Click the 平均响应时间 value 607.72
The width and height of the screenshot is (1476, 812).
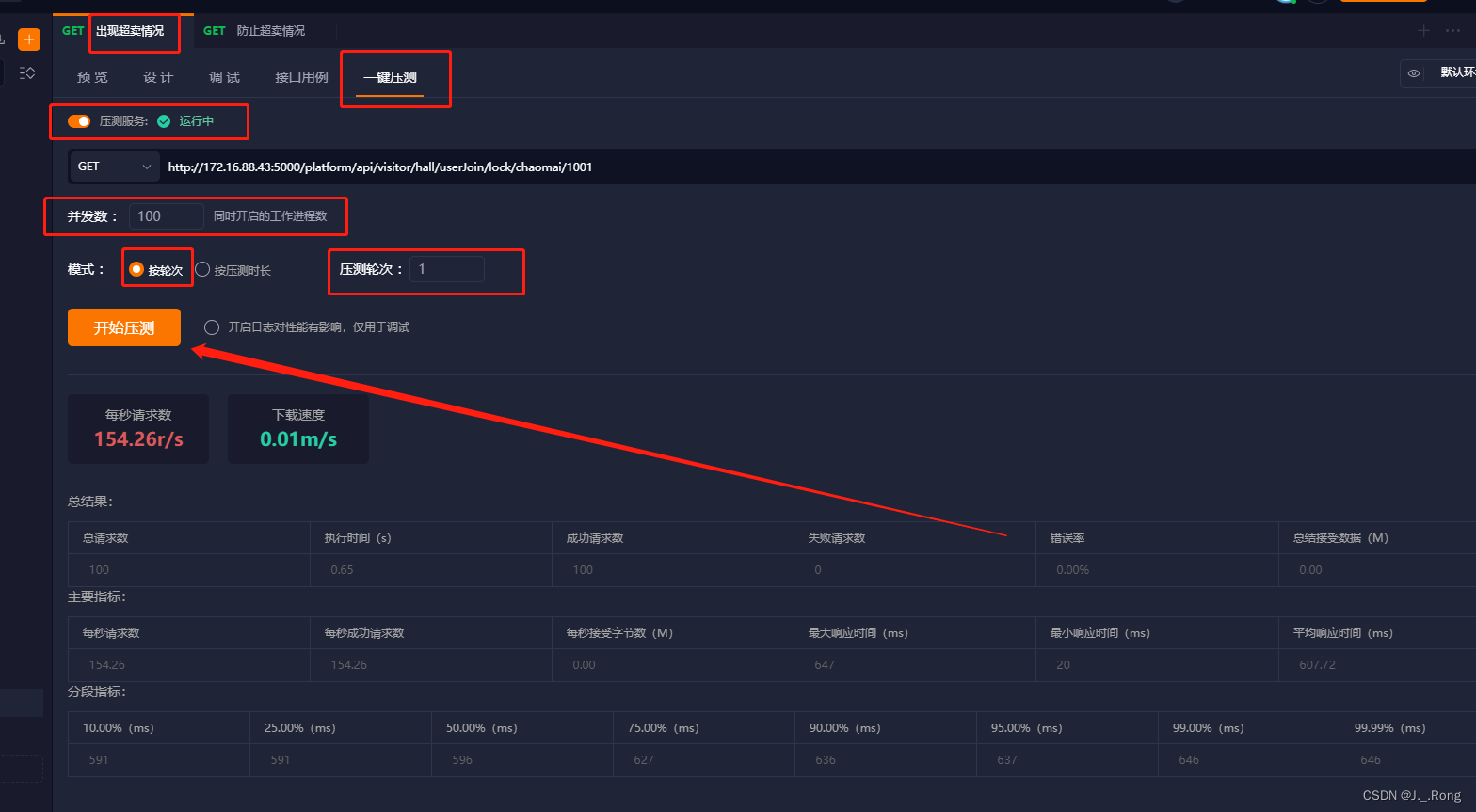[1317, 665]
